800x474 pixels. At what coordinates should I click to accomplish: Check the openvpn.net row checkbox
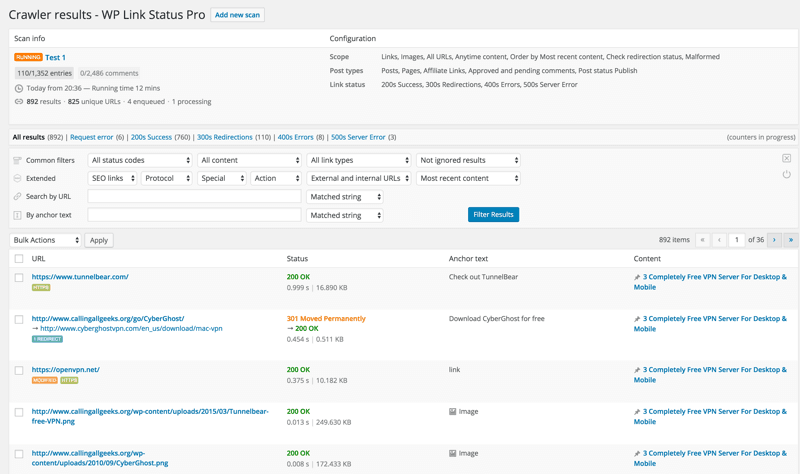click(x=19, y=370)
